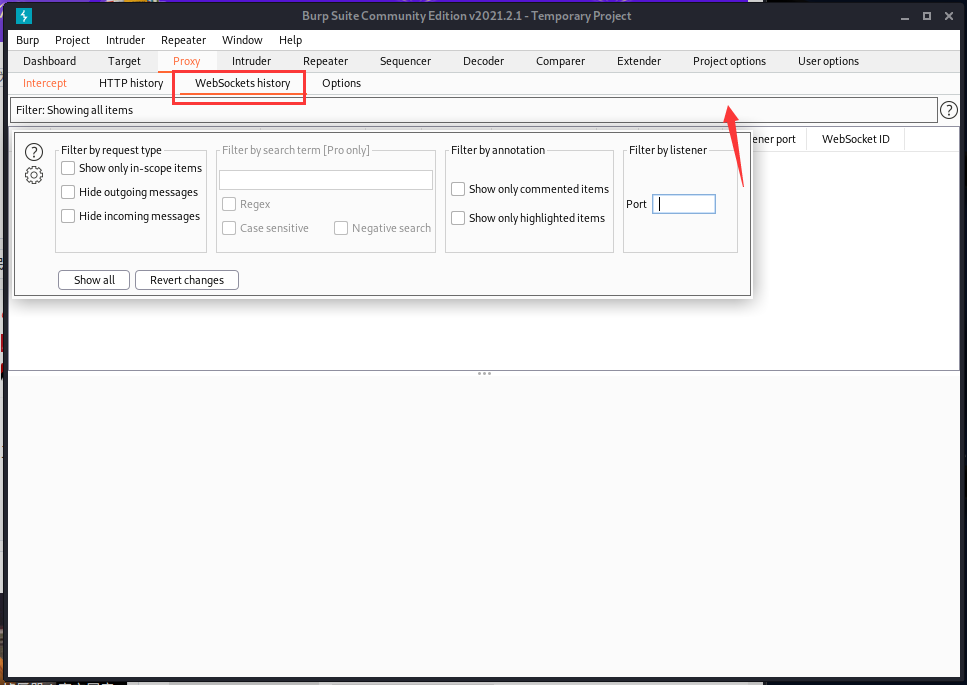Viewport: 967px width, 685px height.
Task: Click the search term input field
Action: click(326, 180)
